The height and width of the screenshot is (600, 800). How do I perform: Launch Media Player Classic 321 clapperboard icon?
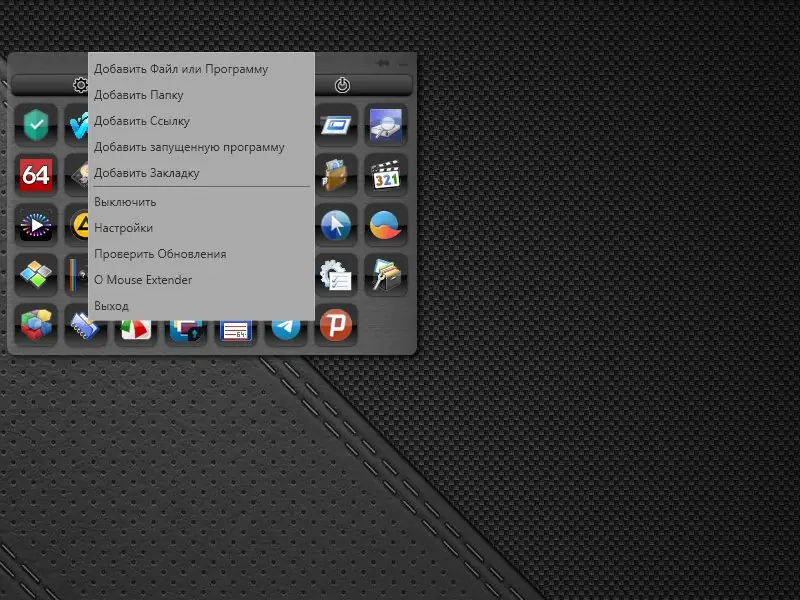(386, 175)
